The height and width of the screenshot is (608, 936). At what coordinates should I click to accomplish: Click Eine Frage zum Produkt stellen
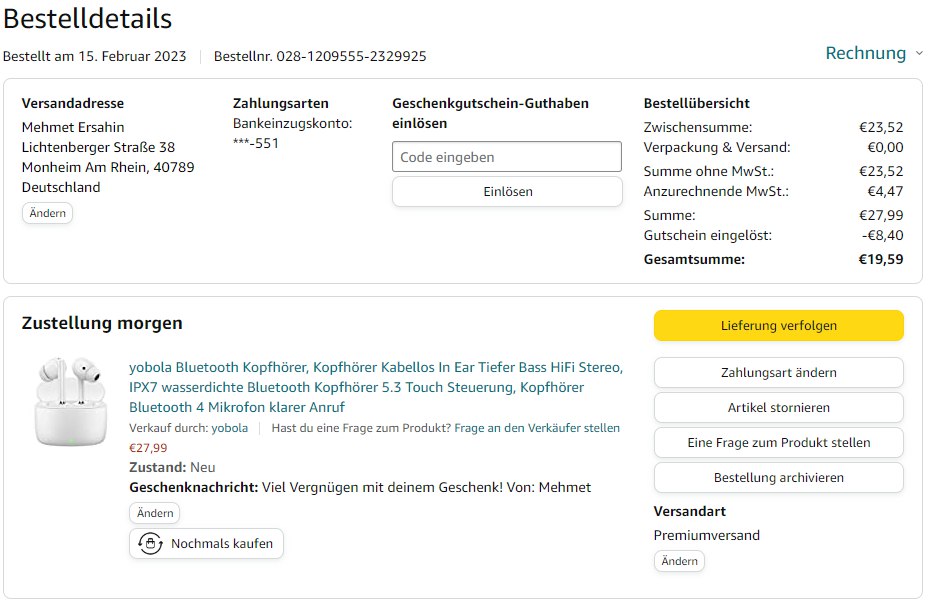778,442
